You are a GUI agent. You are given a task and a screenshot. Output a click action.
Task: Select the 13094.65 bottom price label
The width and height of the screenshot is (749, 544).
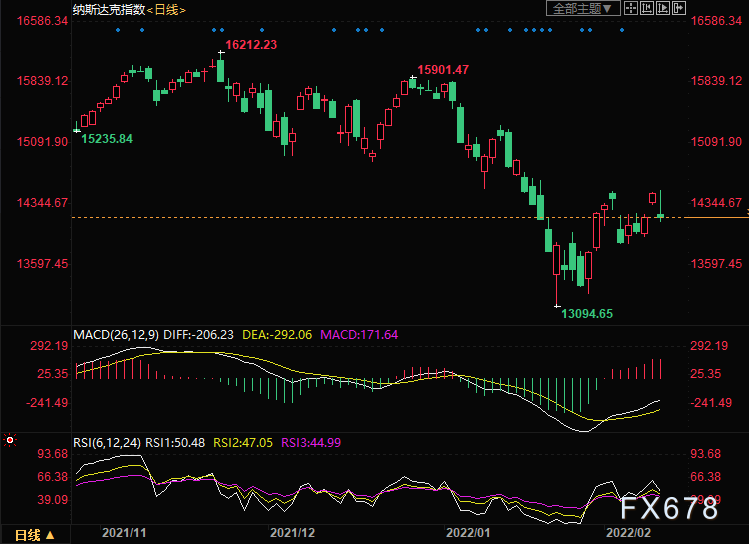(587, 314)
